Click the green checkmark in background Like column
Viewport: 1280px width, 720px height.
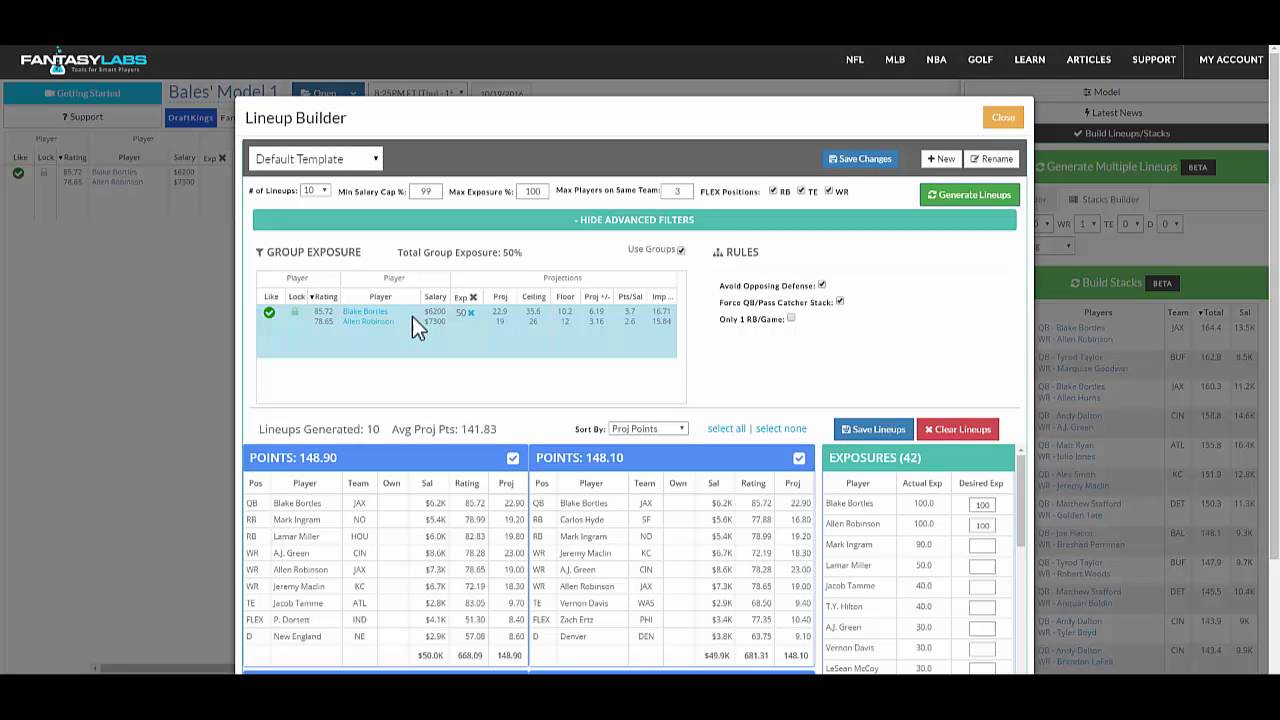pos(18,173)
